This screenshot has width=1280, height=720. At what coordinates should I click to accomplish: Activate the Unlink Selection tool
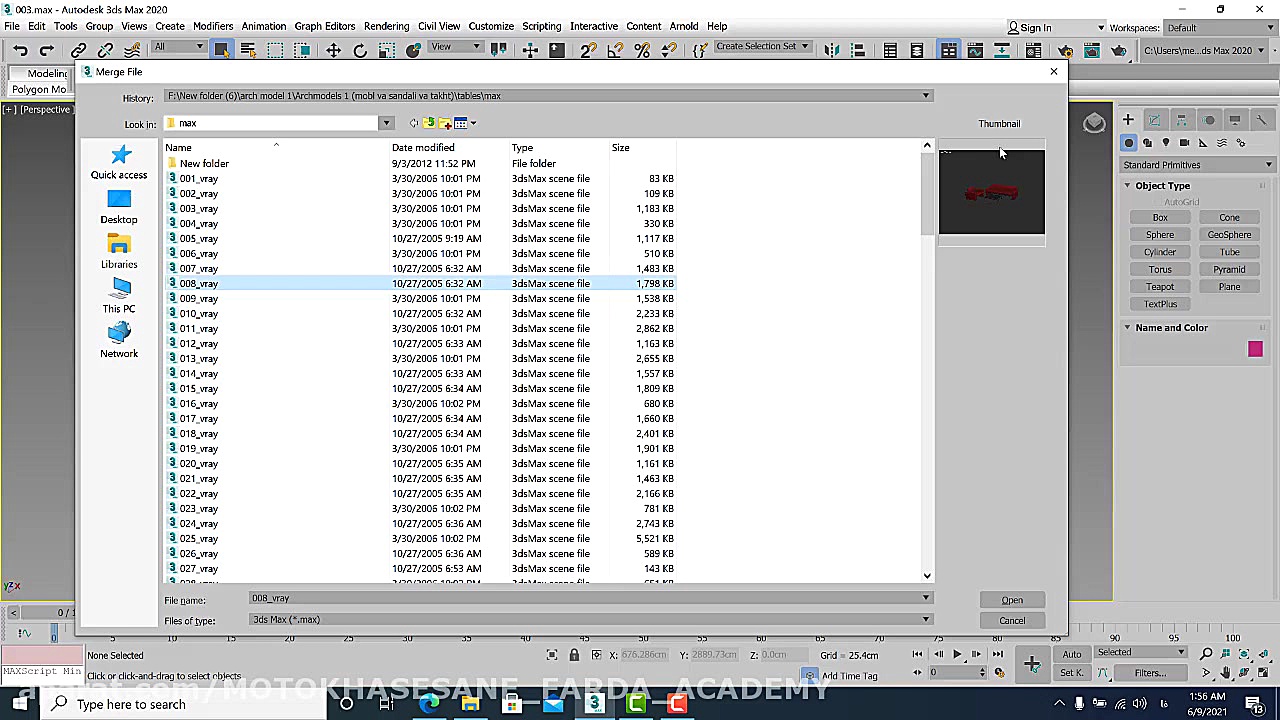tap(105, 50)
